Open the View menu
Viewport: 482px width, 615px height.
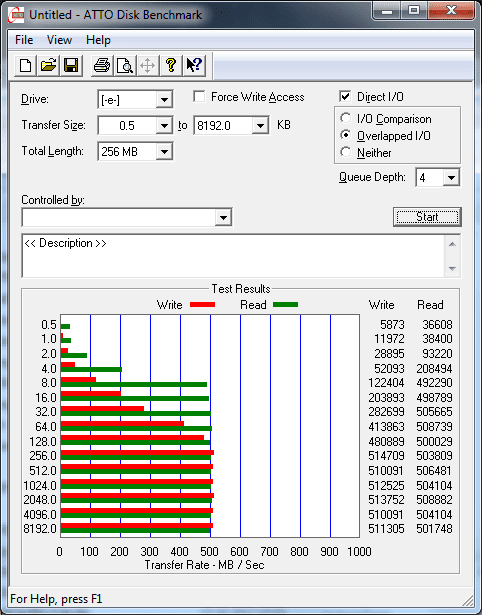59,40
